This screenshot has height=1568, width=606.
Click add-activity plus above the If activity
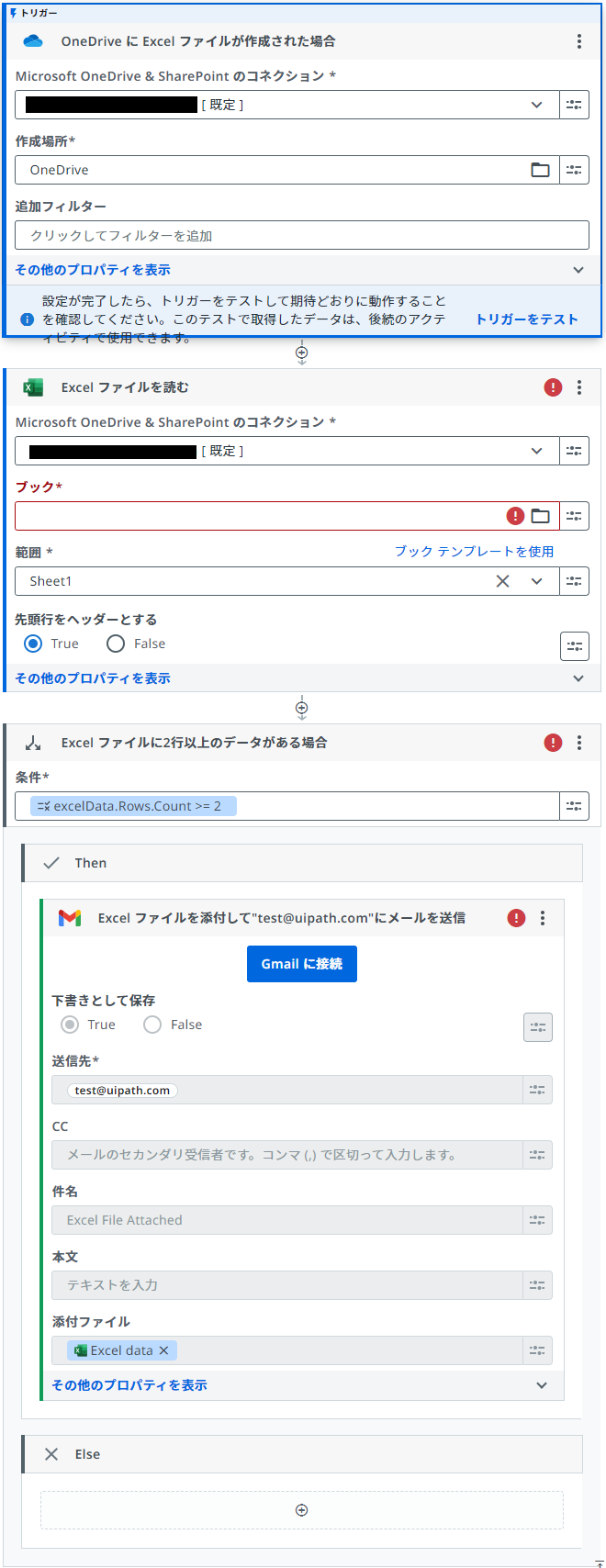tap(301, 708)
